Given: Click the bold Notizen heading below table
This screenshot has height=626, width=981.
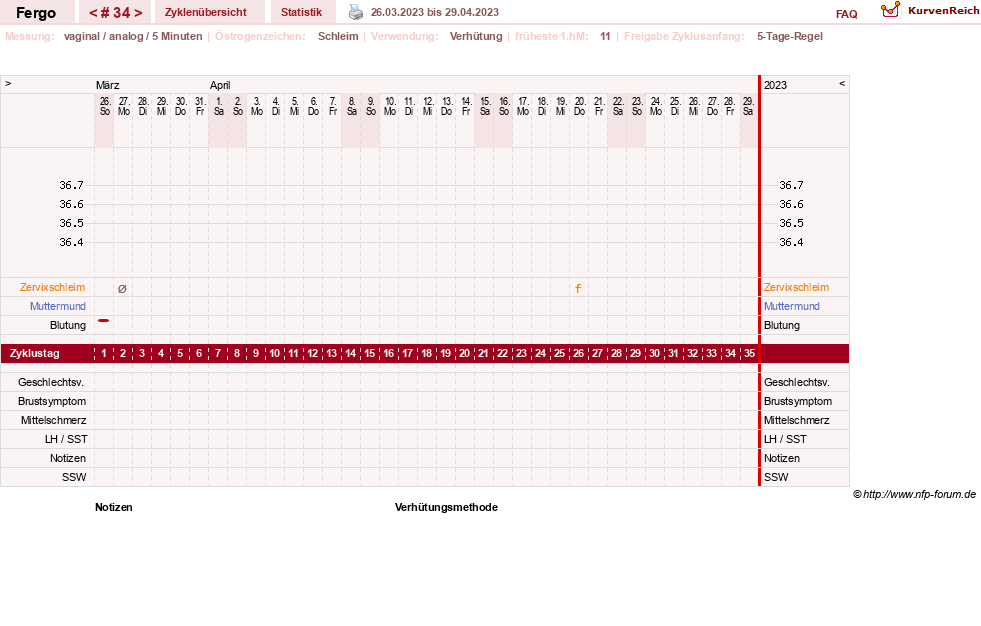Looking at the screenshot, I should (x=114, y=507).
